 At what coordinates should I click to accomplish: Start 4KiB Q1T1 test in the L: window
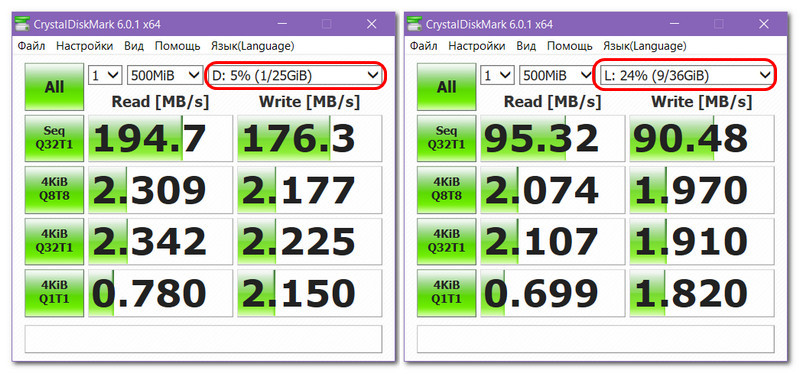tap(446, 292)
